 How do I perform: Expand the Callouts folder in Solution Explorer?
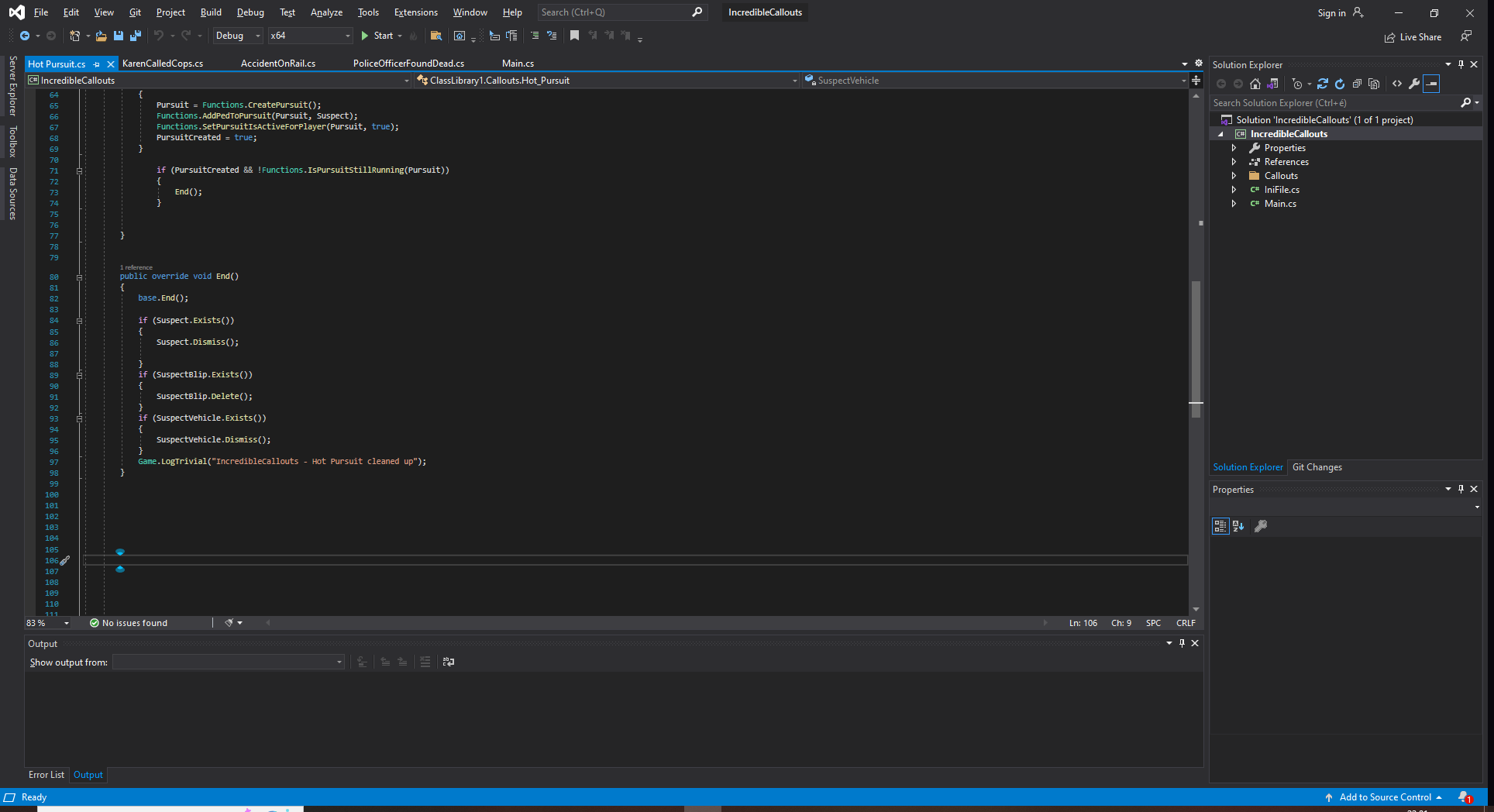1234,176
